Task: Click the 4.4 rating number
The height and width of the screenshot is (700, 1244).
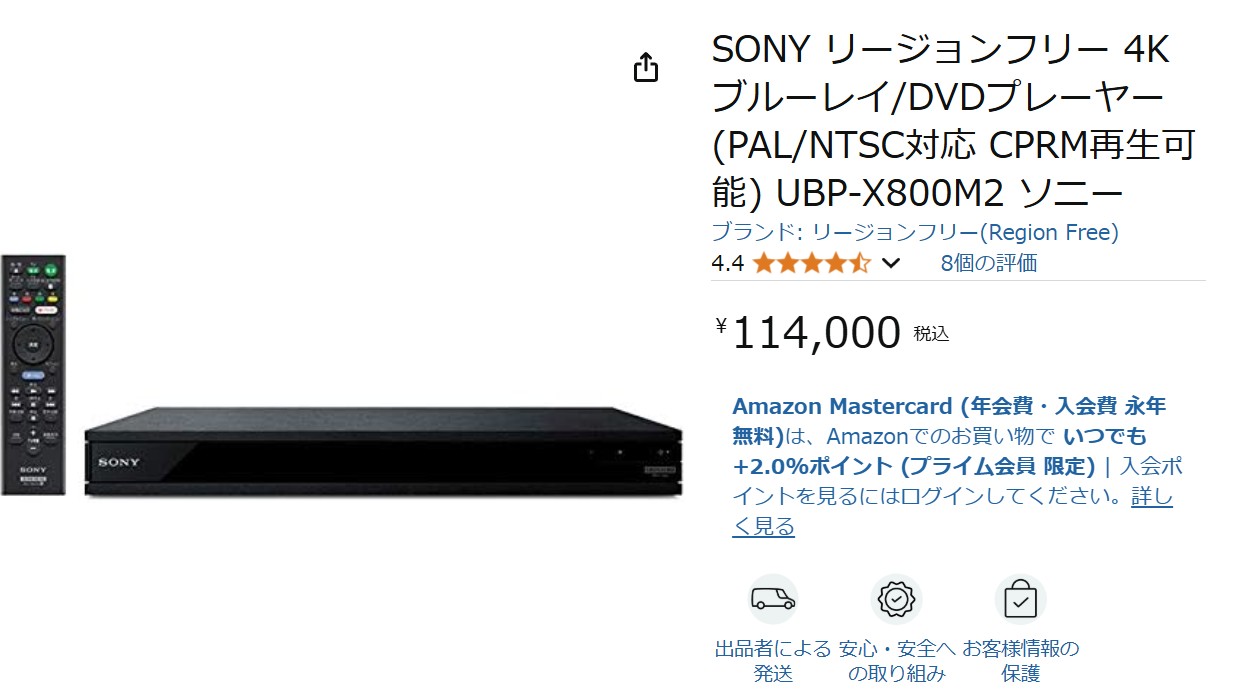Action: coord(727,264)
